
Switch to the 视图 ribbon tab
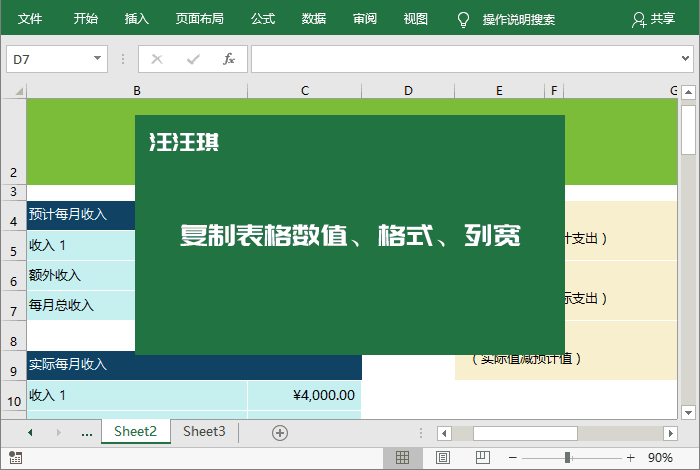click(416, 19)
